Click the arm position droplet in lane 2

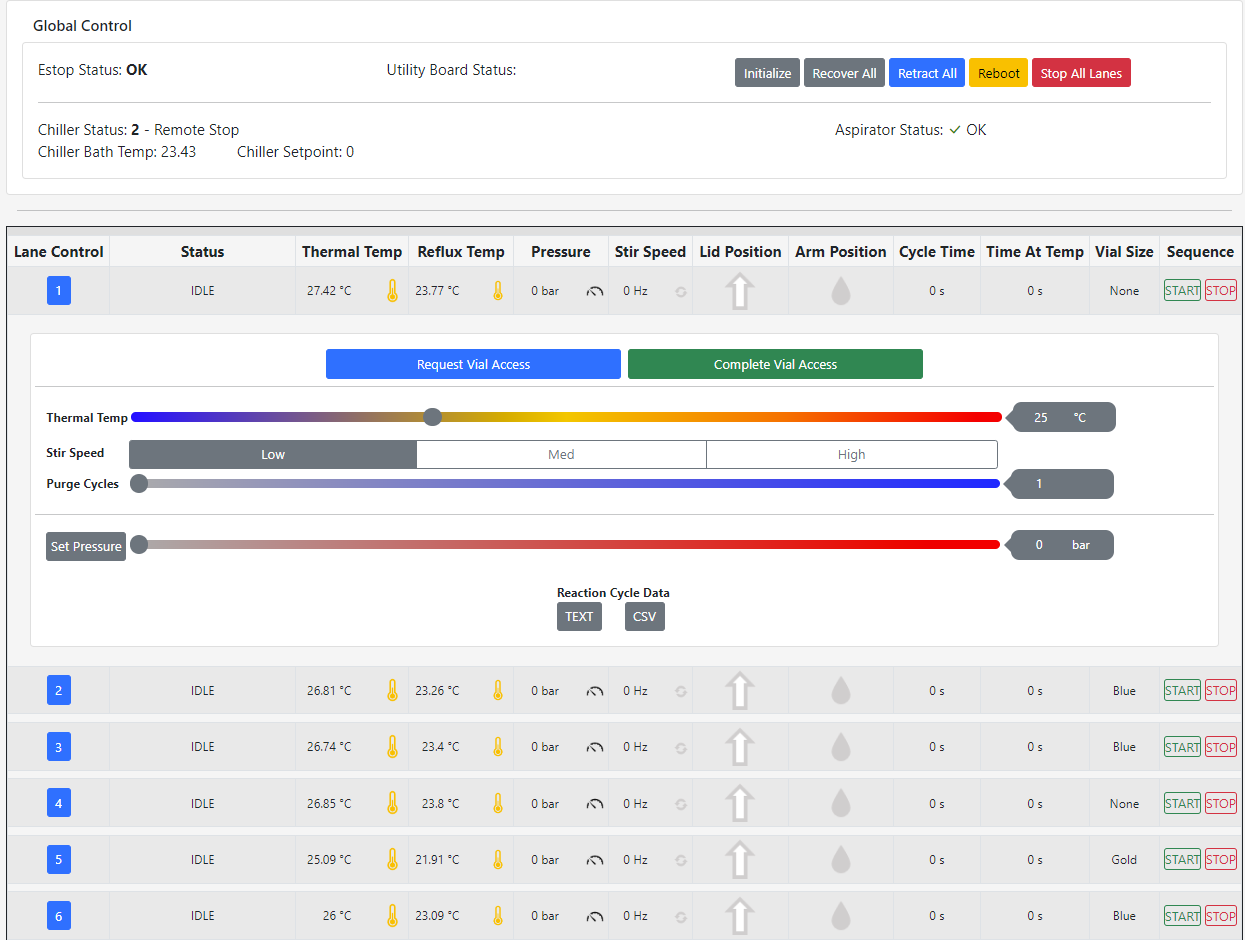coord(841,690)
